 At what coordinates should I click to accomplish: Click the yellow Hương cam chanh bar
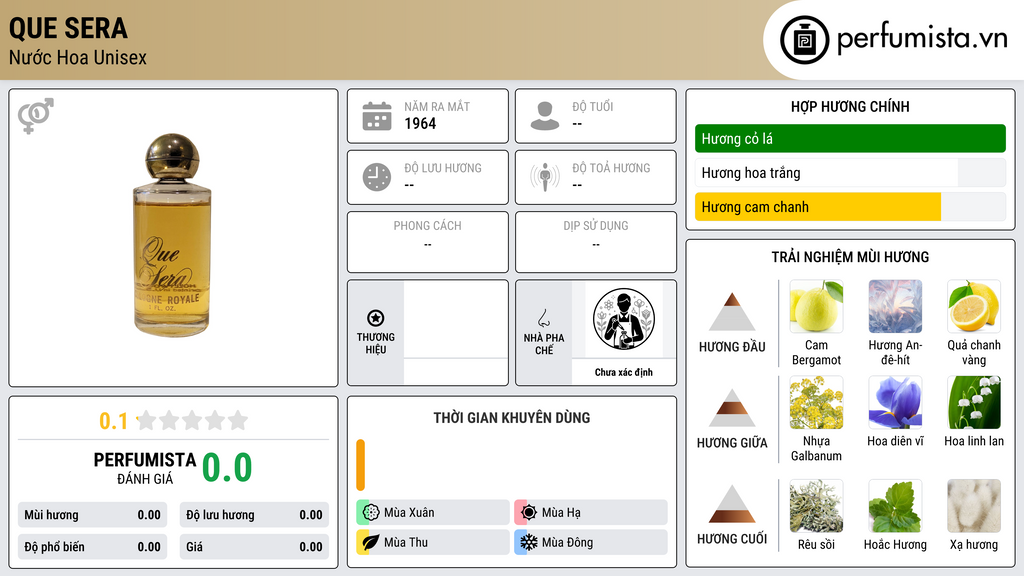818,207
